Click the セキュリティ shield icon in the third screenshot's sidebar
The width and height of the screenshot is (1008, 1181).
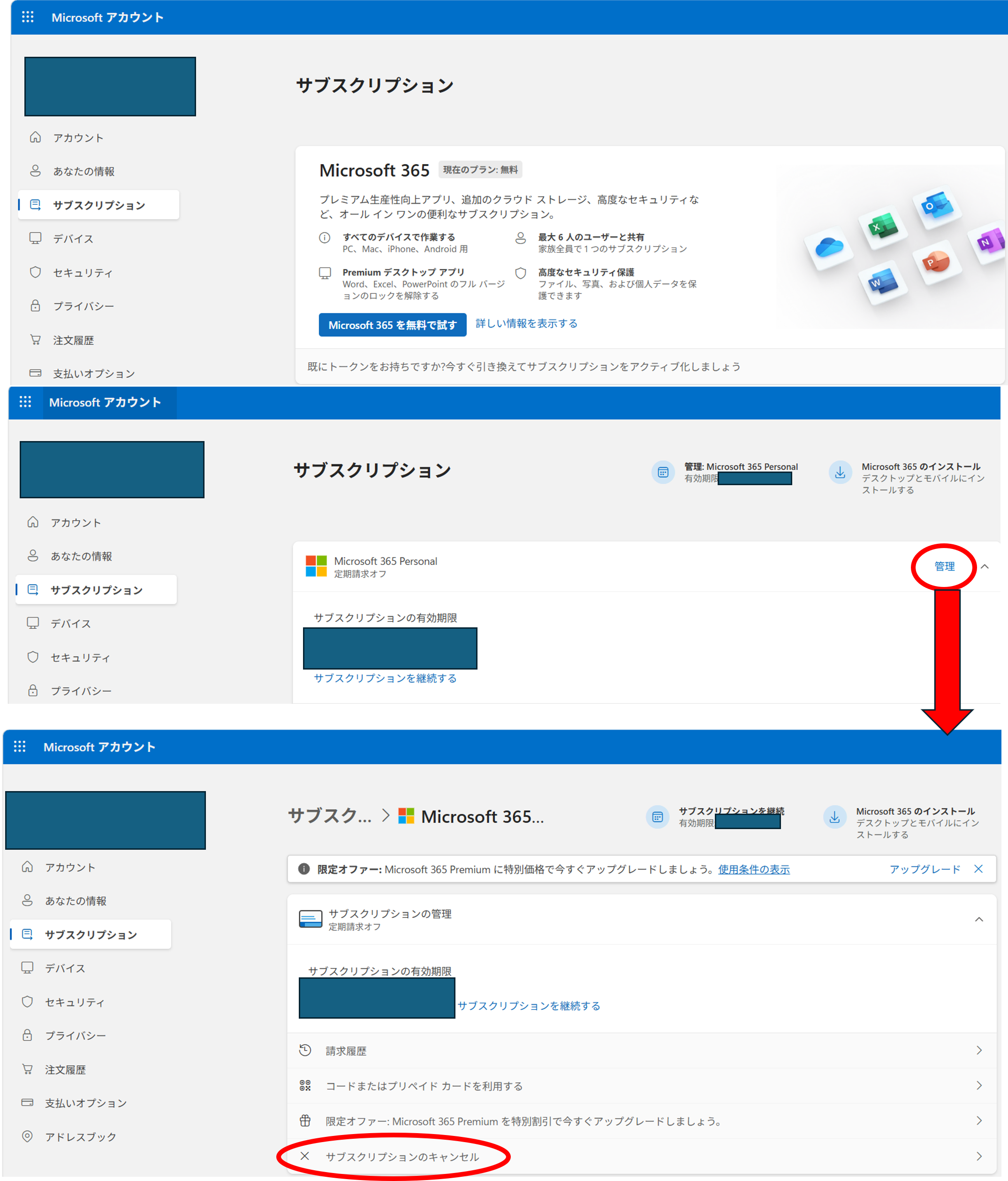coord(27,1001)
